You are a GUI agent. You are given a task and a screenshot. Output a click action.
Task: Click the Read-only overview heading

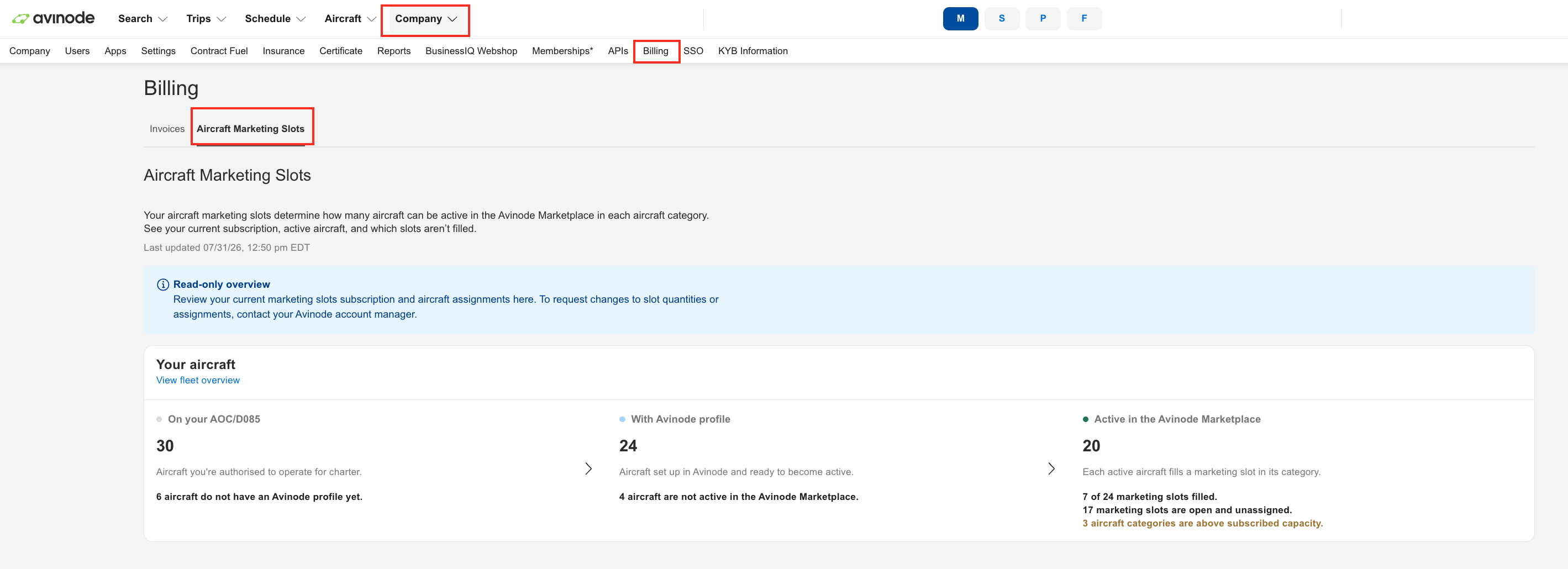click(222, 284)
